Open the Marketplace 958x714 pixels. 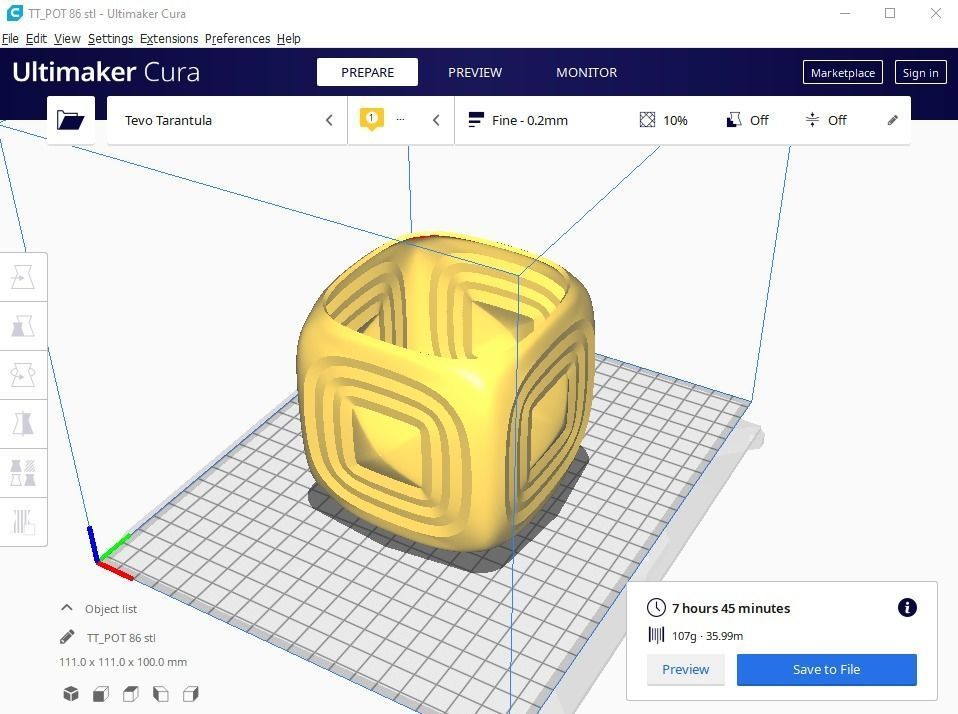click(843, 73)
